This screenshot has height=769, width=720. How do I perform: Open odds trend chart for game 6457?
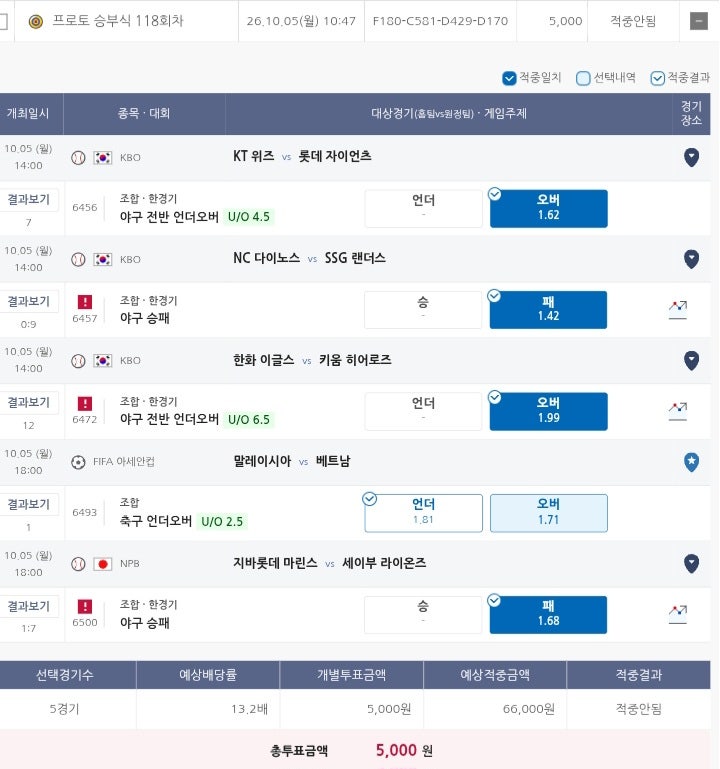[678, 309]
